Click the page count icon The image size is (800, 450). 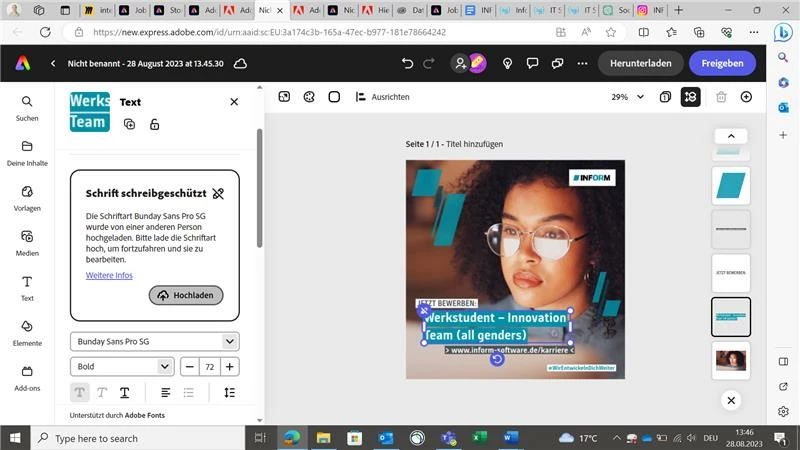(x=665, y=96)
